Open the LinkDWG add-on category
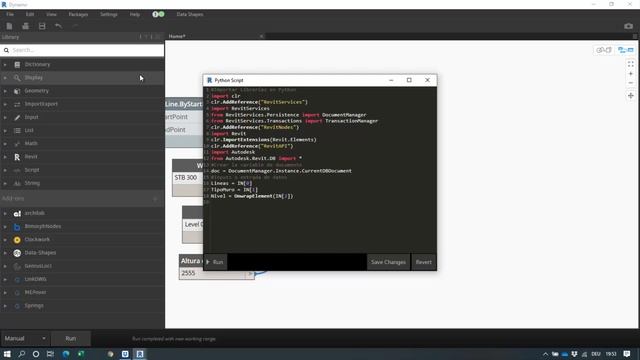The height and width of the screenshot is (360, 640). (36, 279)
